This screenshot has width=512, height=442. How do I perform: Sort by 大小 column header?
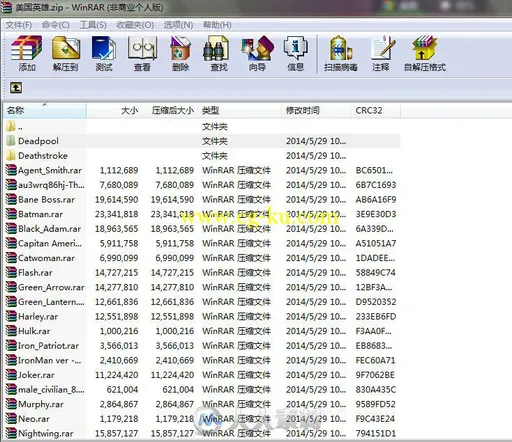(x=114, y=110)
